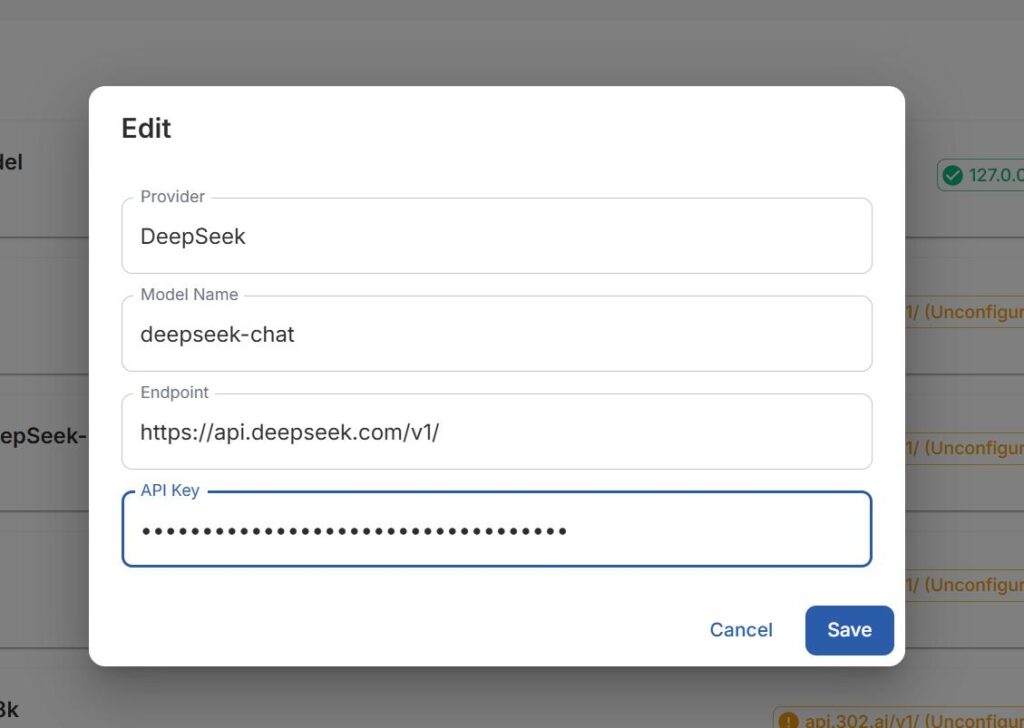The width and height of the screenshot is (1024, 728).
Task: Click the Edit dialog heading
Action: [x=146, y=128]
